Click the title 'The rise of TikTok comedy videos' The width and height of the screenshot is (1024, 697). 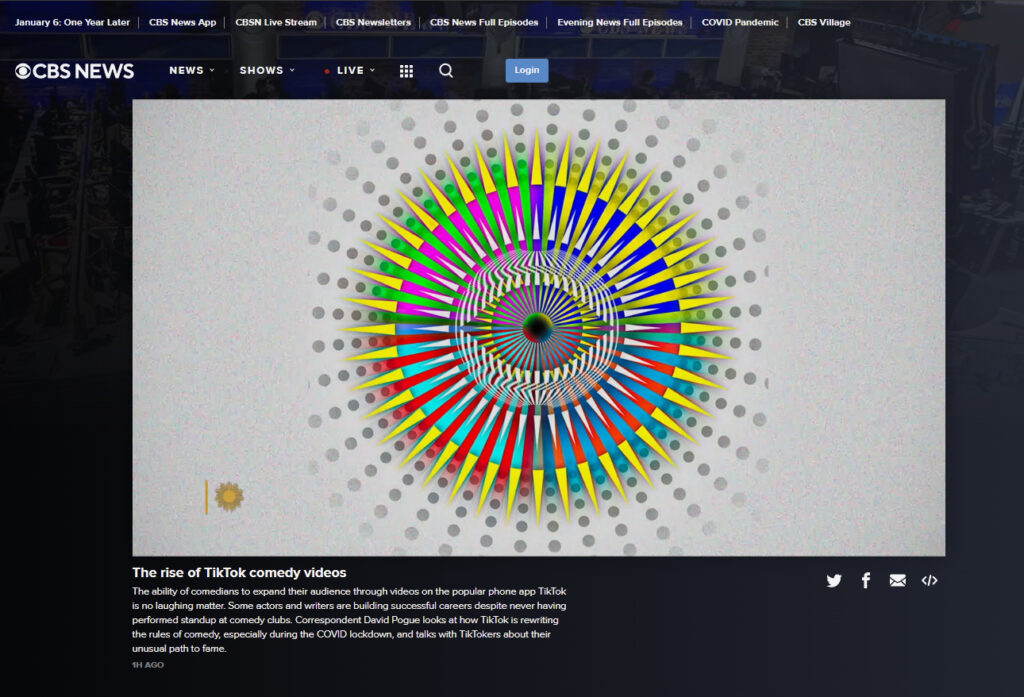pyautogui.click(x=239, y=572)
